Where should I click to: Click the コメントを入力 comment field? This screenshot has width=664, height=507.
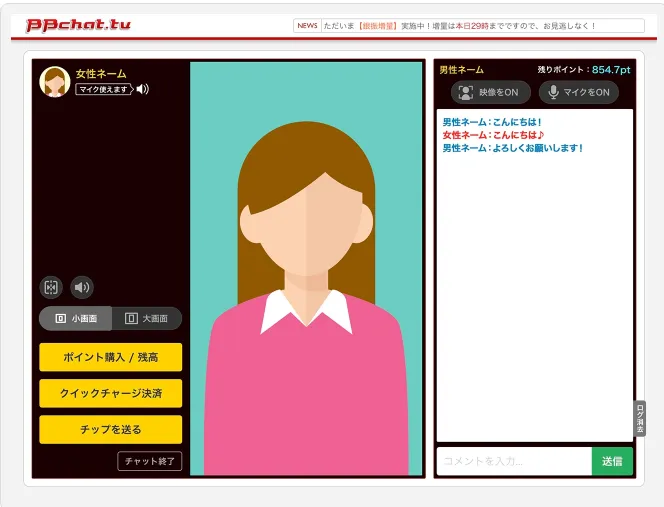514,461
